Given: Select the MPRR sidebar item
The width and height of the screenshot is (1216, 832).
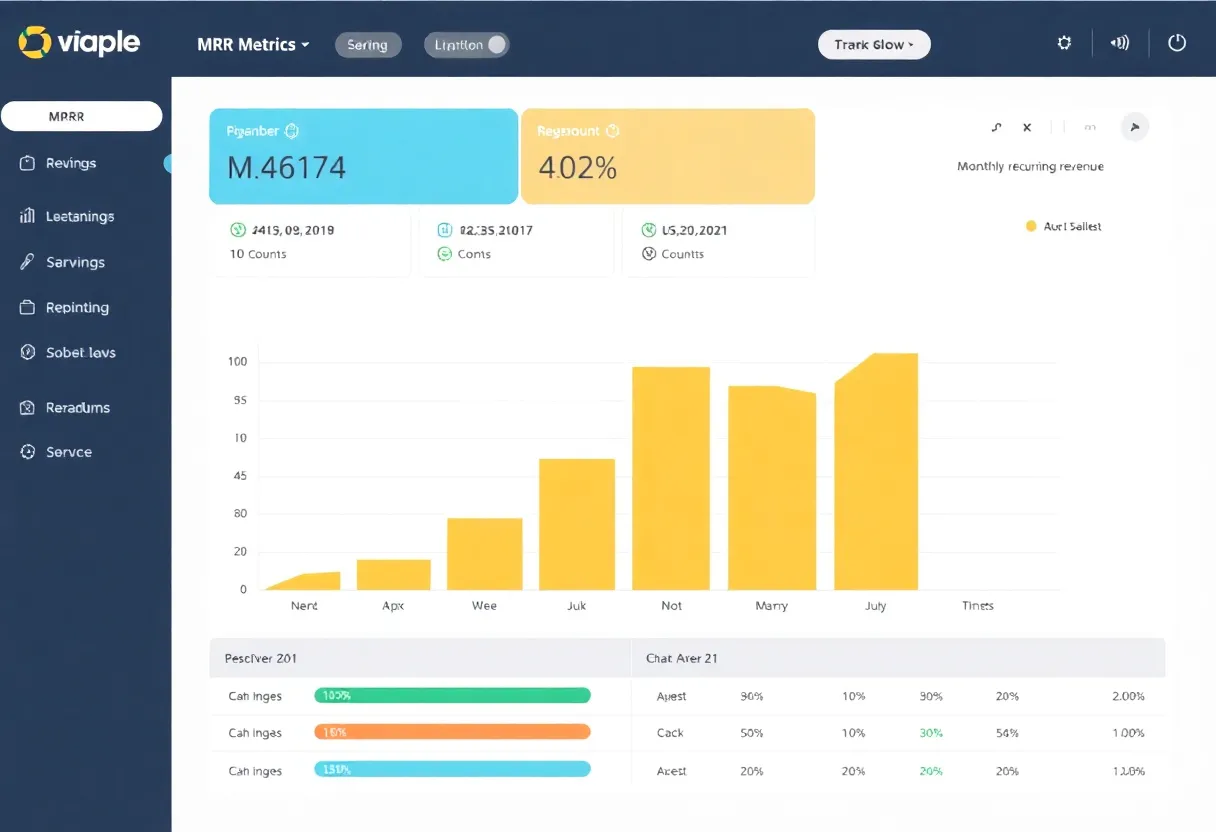Looking at the screenshot, I should (x=82, y=116).
